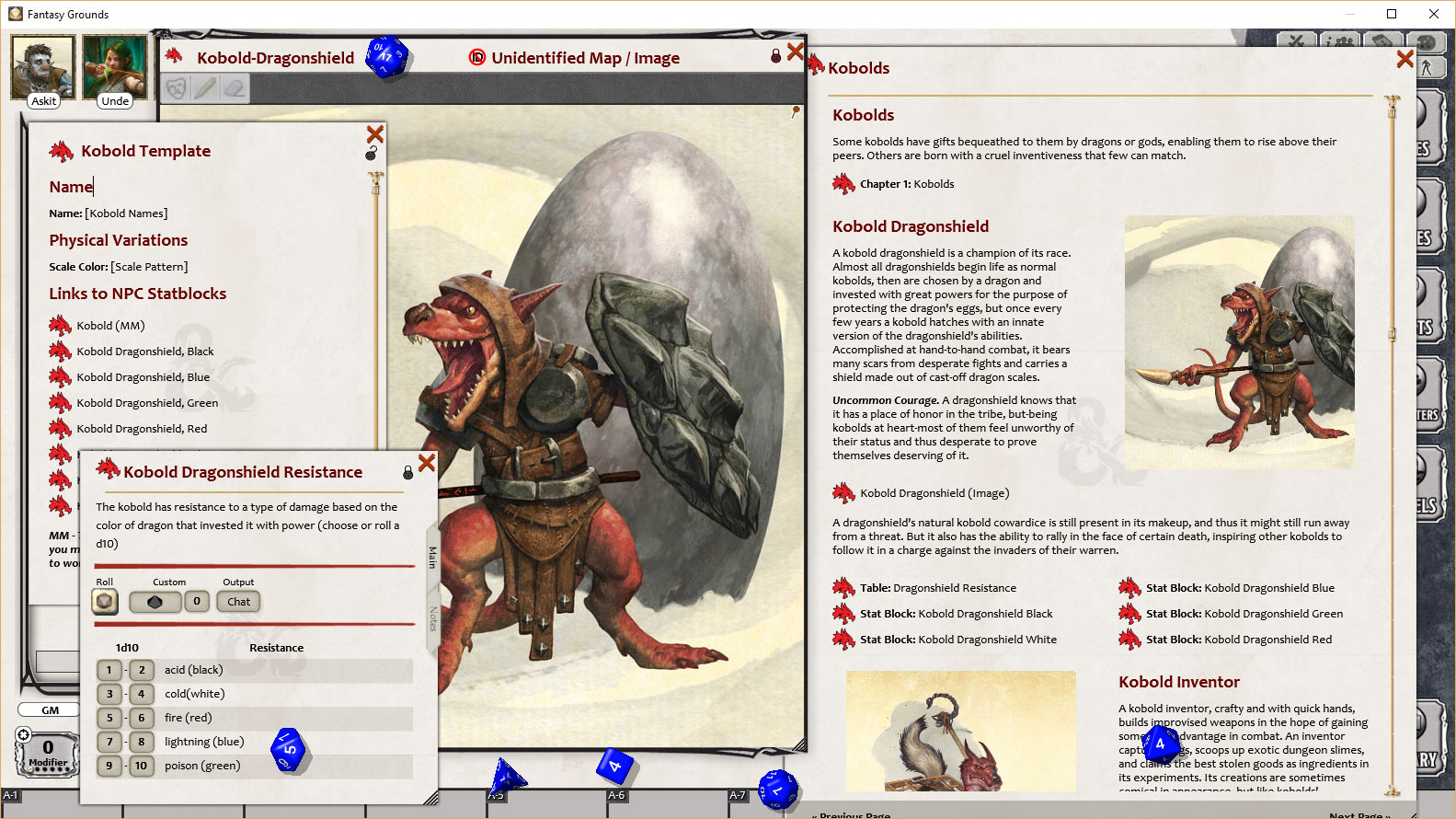
Task: Open the party sheet people icon
Action: pyautogui.click(x=1342, y=41)
